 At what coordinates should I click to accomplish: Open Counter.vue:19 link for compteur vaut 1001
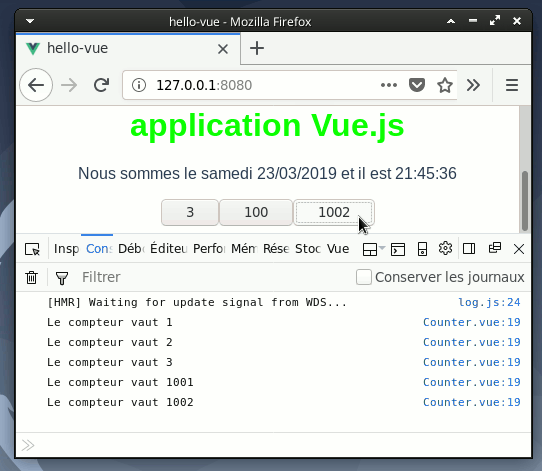471,383
